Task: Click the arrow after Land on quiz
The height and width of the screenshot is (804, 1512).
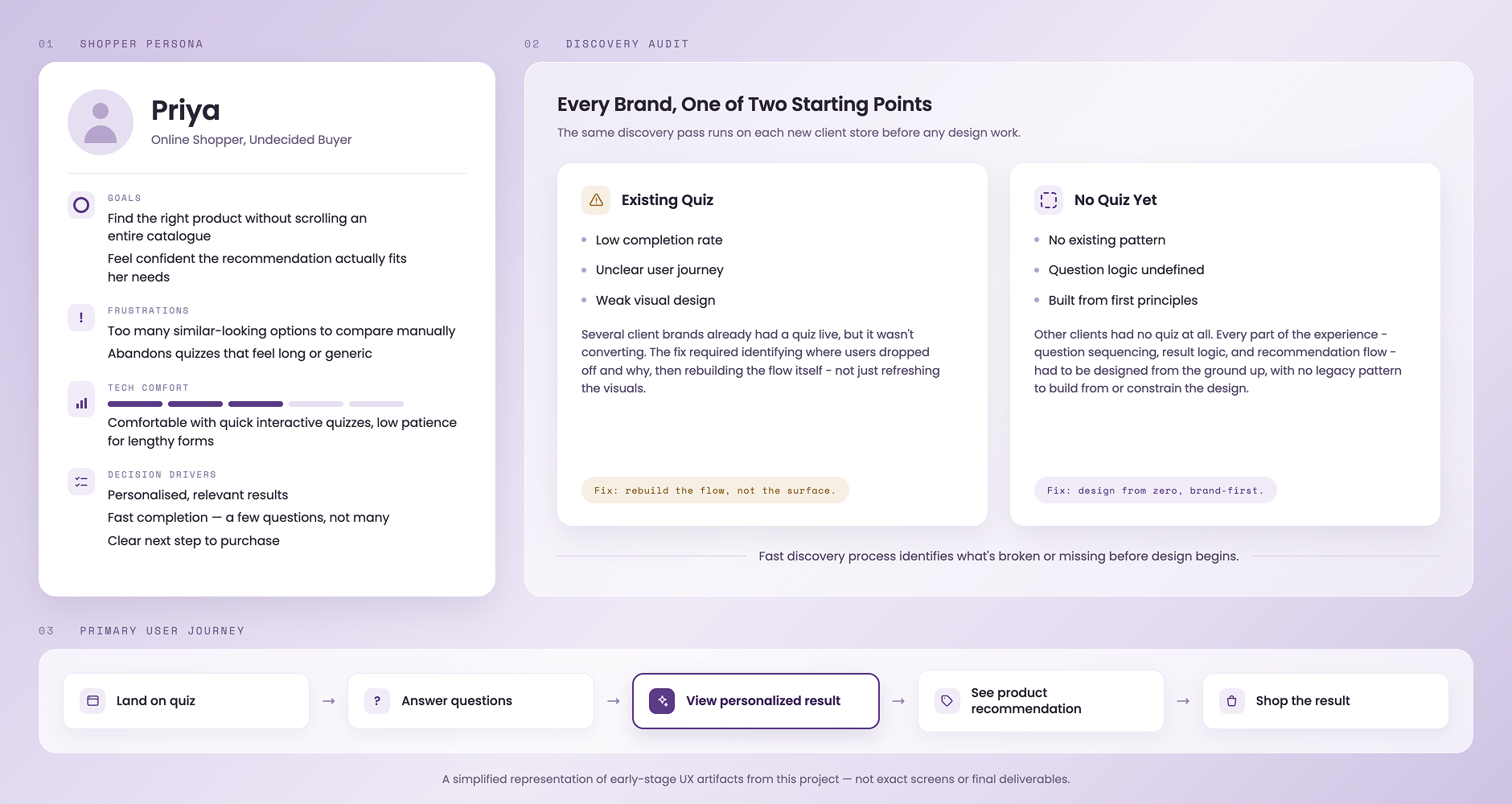Action: (329, 701)
